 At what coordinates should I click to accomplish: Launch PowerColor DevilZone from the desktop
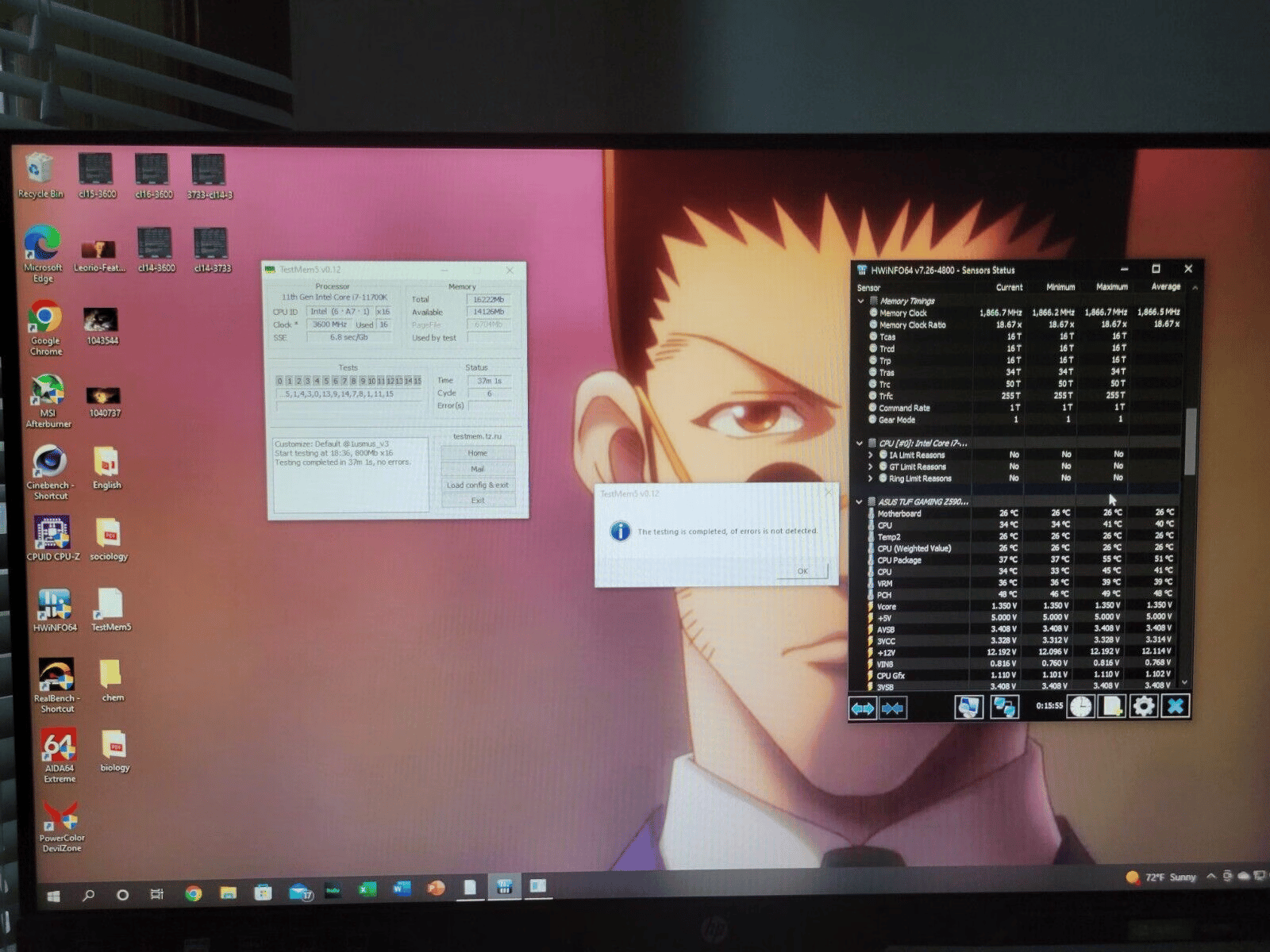coord(61,826)
